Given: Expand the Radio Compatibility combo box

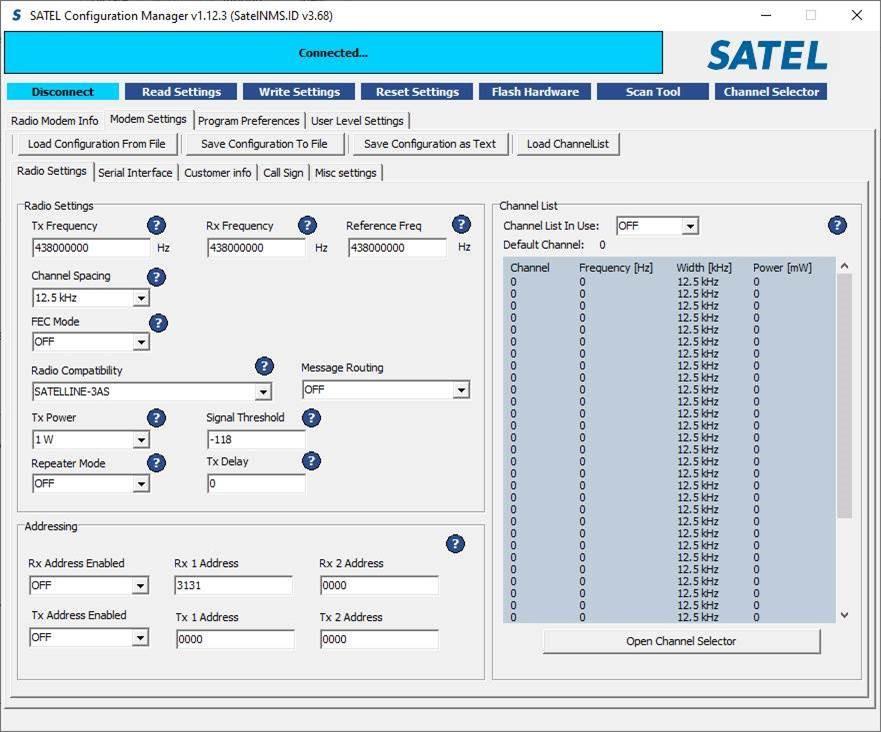Looking at the screenshot, I should (263, 392).
